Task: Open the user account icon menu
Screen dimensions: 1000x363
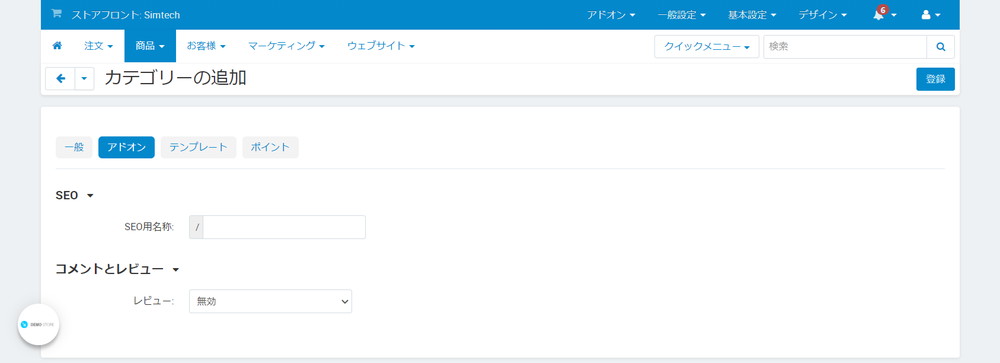Action: pos(931,15)
